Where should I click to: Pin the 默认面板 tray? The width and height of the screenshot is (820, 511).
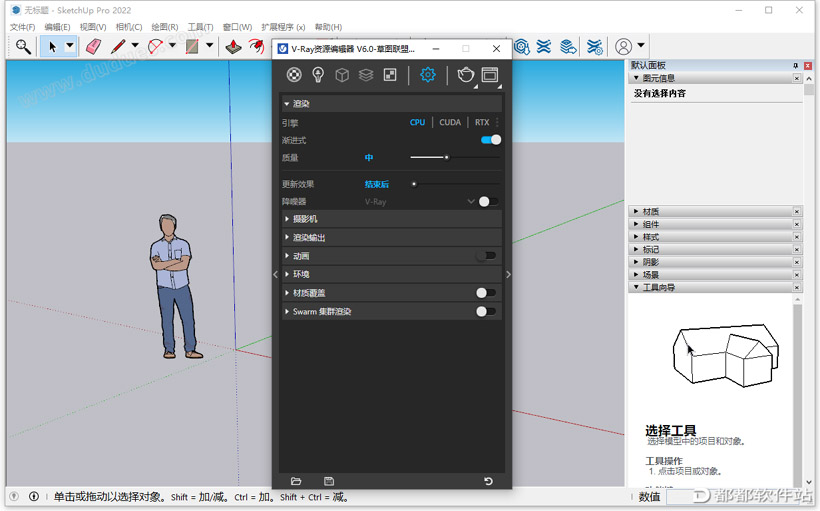[x=795, y=65]
